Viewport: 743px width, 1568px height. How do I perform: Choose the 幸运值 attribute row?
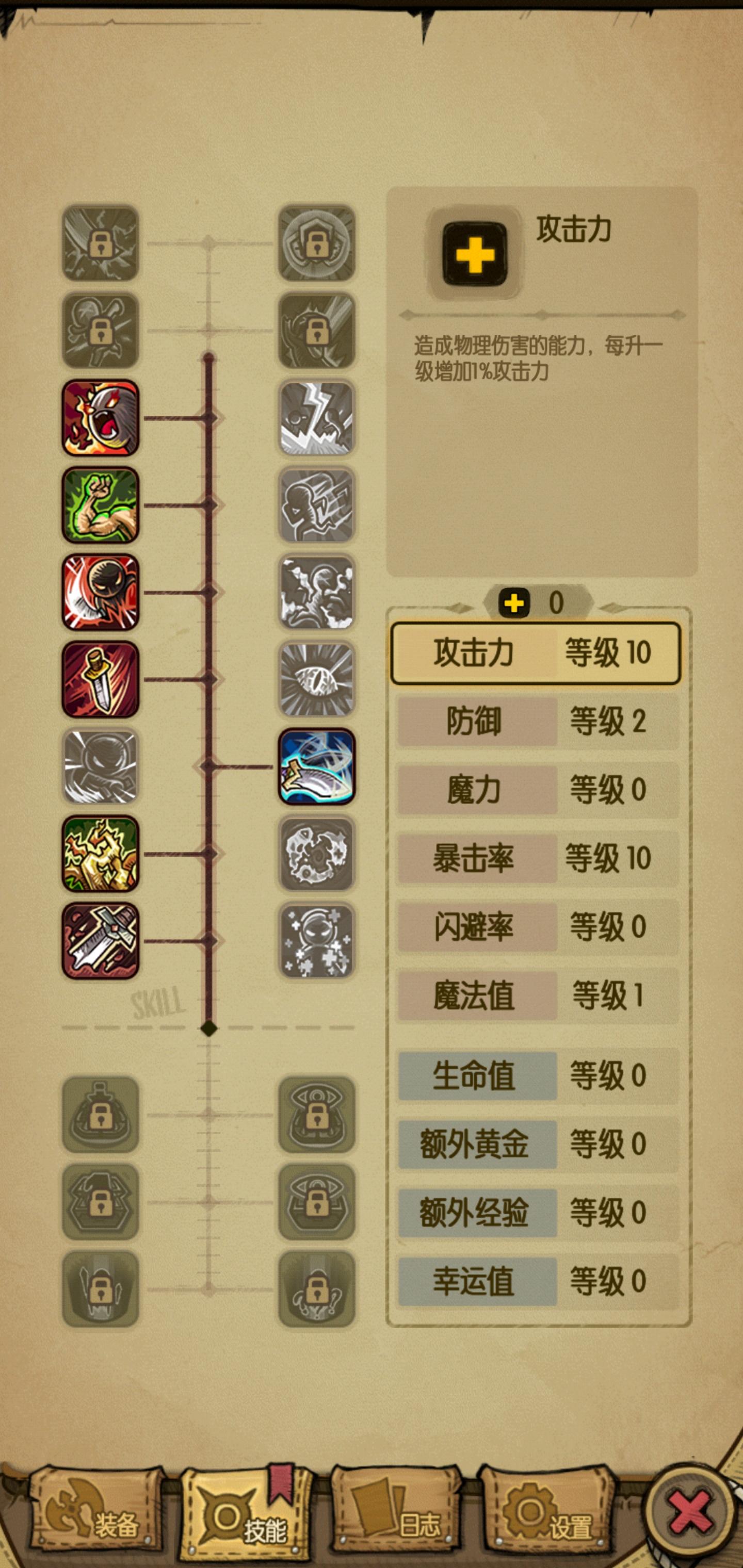pyautogui.click(x=538, y=1281)
